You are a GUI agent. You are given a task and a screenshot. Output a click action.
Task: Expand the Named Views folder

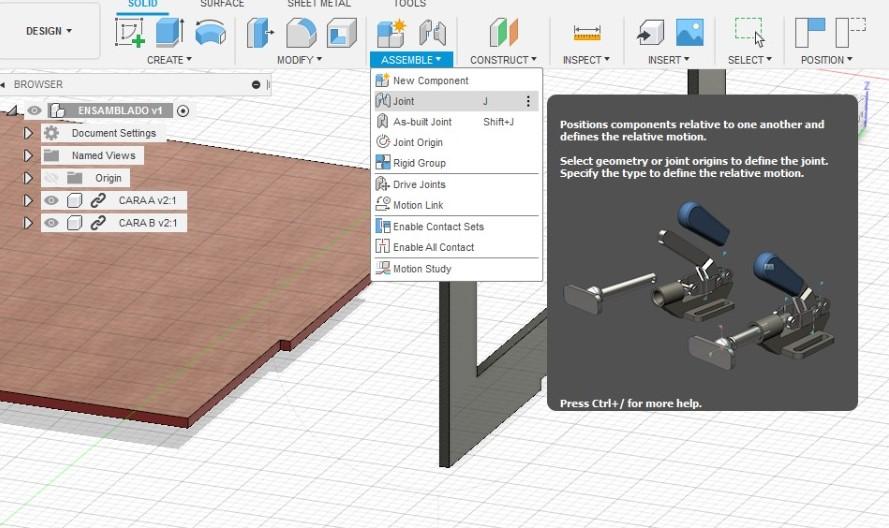28,156
